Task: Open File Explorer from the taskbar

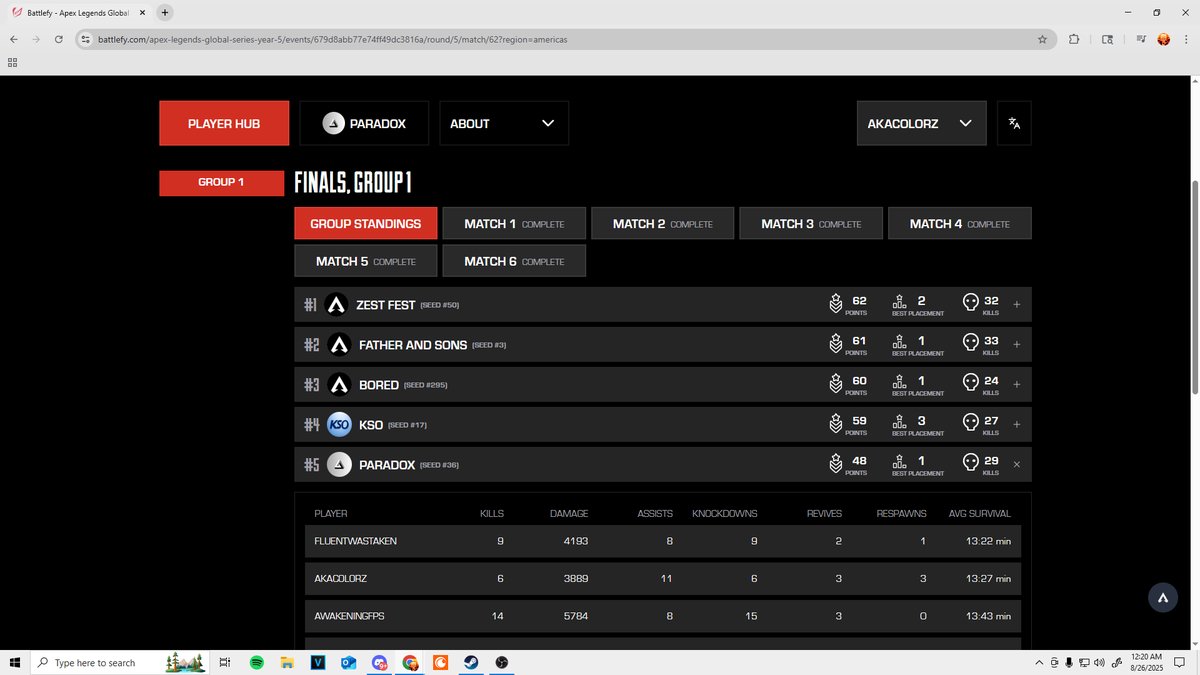Action: 286,662
